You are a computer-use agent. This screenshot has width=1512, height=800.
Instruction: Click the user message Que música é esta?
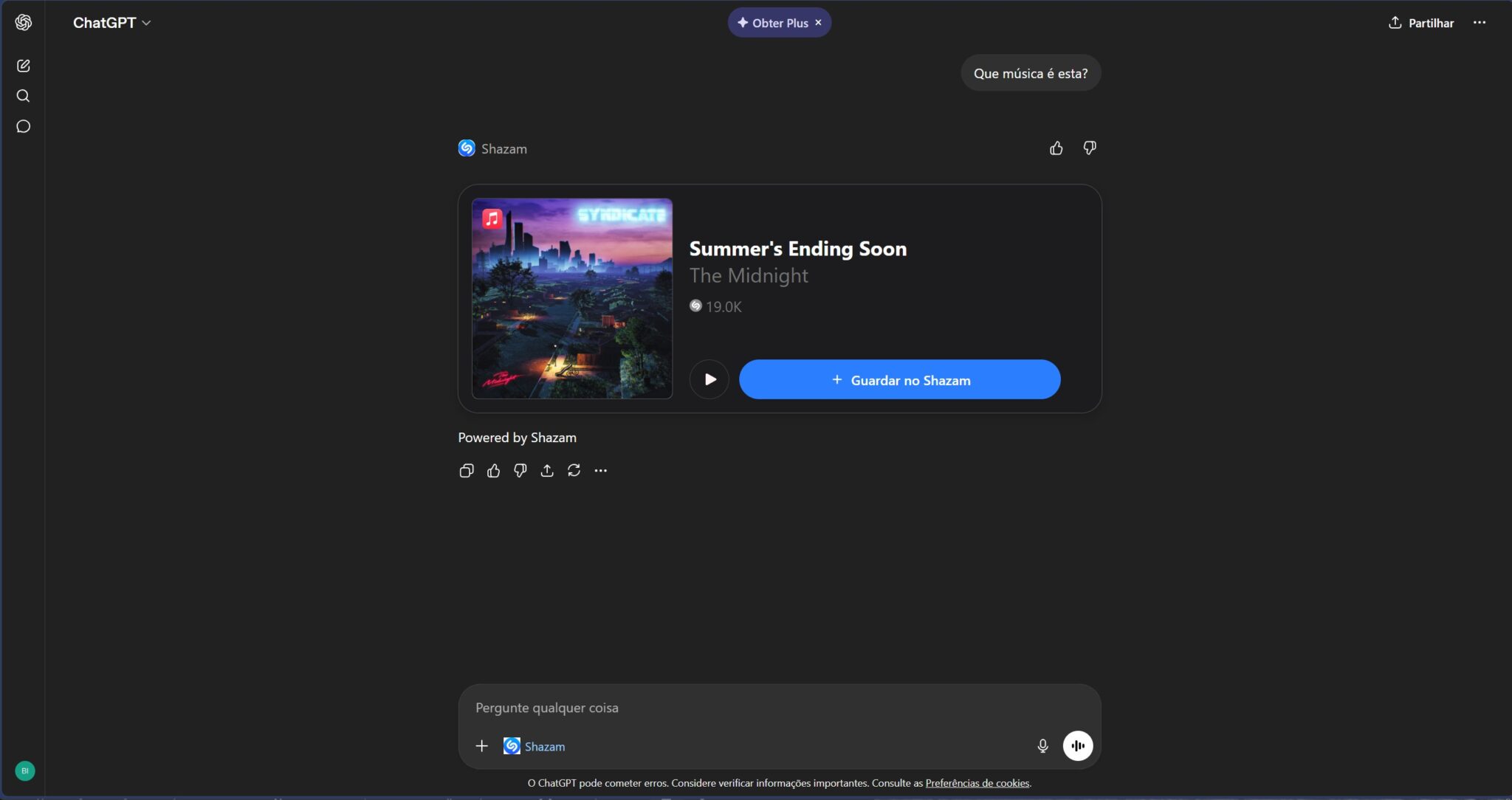(x=1031, y=73)
